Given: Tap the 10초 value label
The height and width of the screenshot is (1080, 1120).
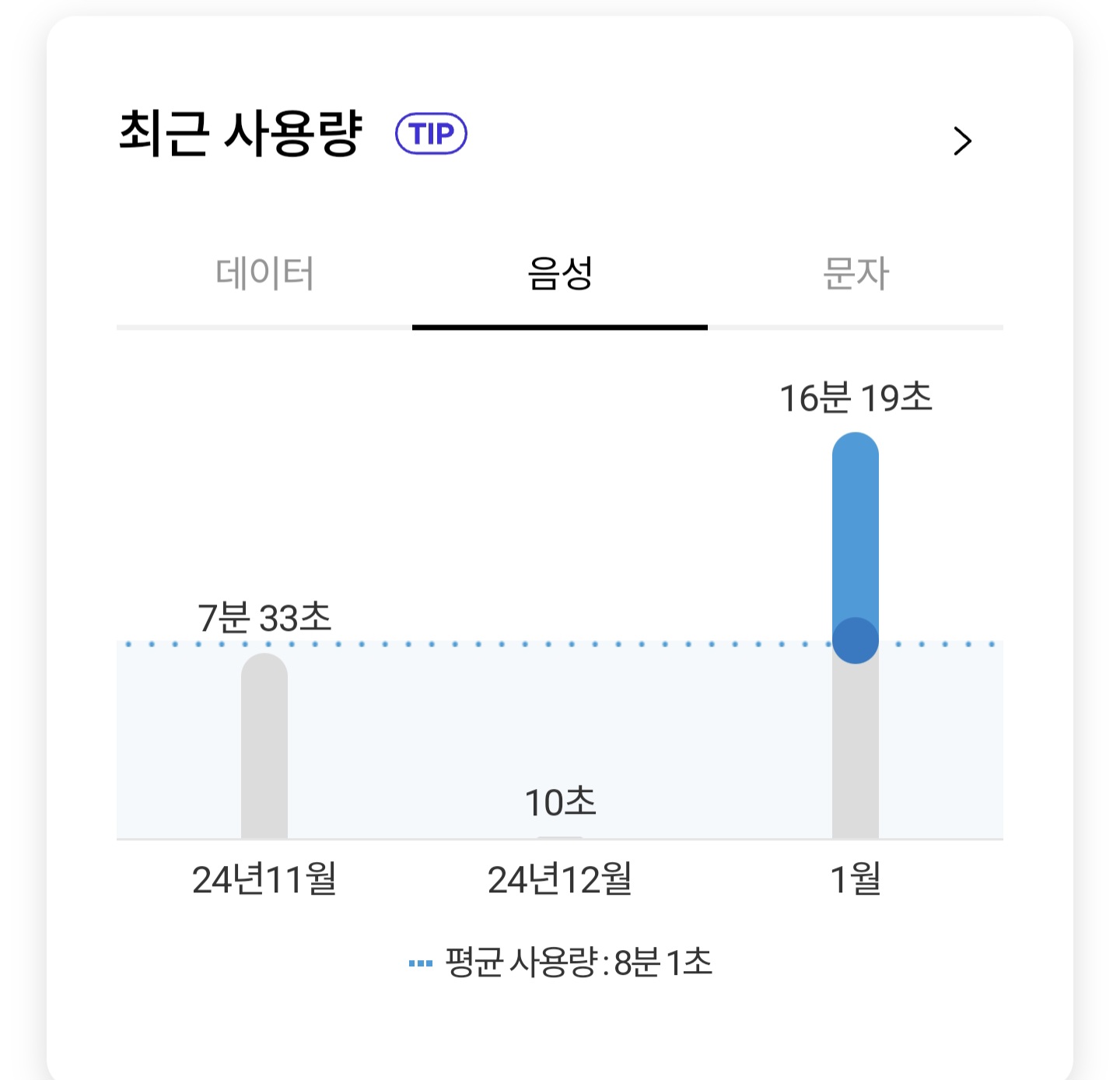Looking at the screenshot, I should [560, 802].
